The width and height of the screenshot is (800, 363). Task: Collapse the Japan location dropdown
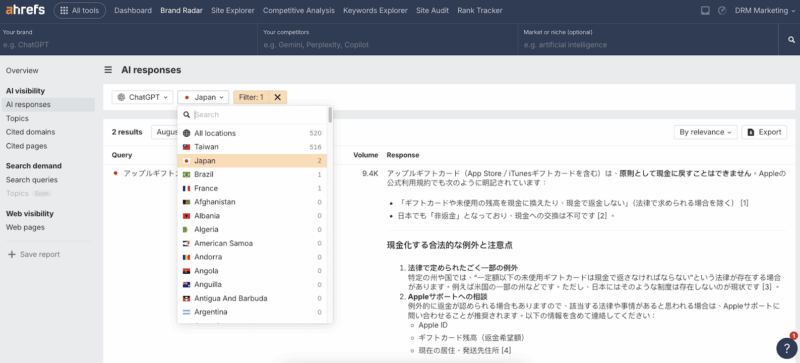pyautogui.click(x=203, y=97)
